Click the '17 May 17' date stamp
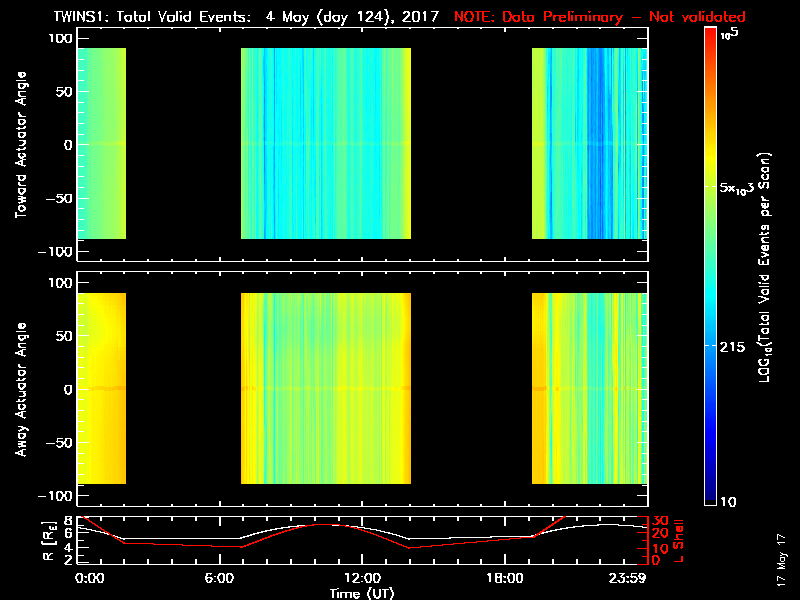This screenshot has height=600, width=800. (x=781, y=560)
